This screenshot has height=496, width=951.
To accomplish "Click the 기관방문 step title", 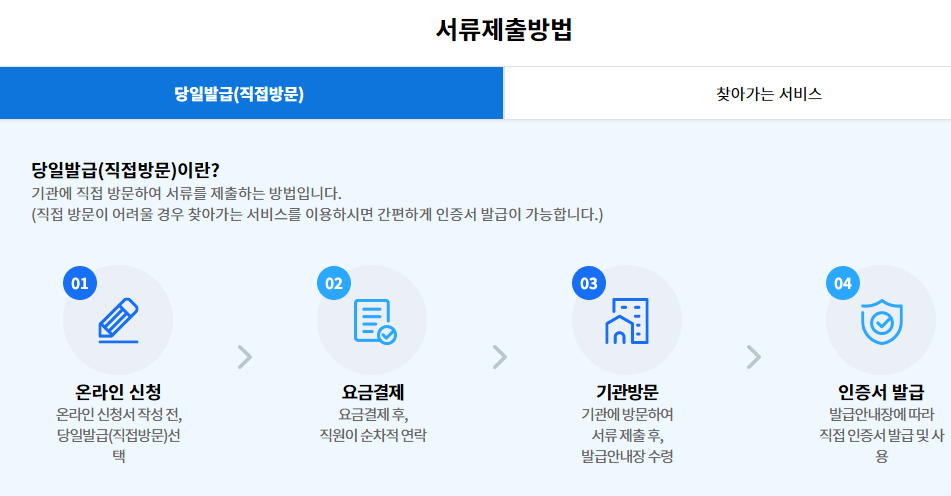I will (x=627, y=392).
